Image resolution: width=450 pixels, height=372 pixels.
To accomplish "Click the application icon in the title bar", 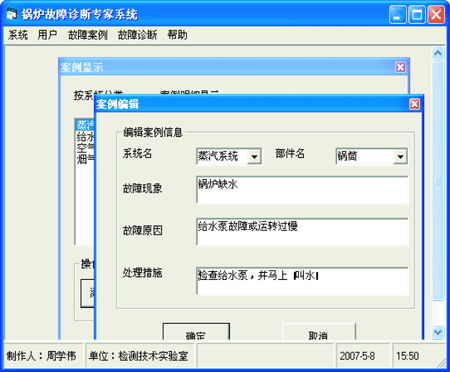I will click(x=12, y=14).
